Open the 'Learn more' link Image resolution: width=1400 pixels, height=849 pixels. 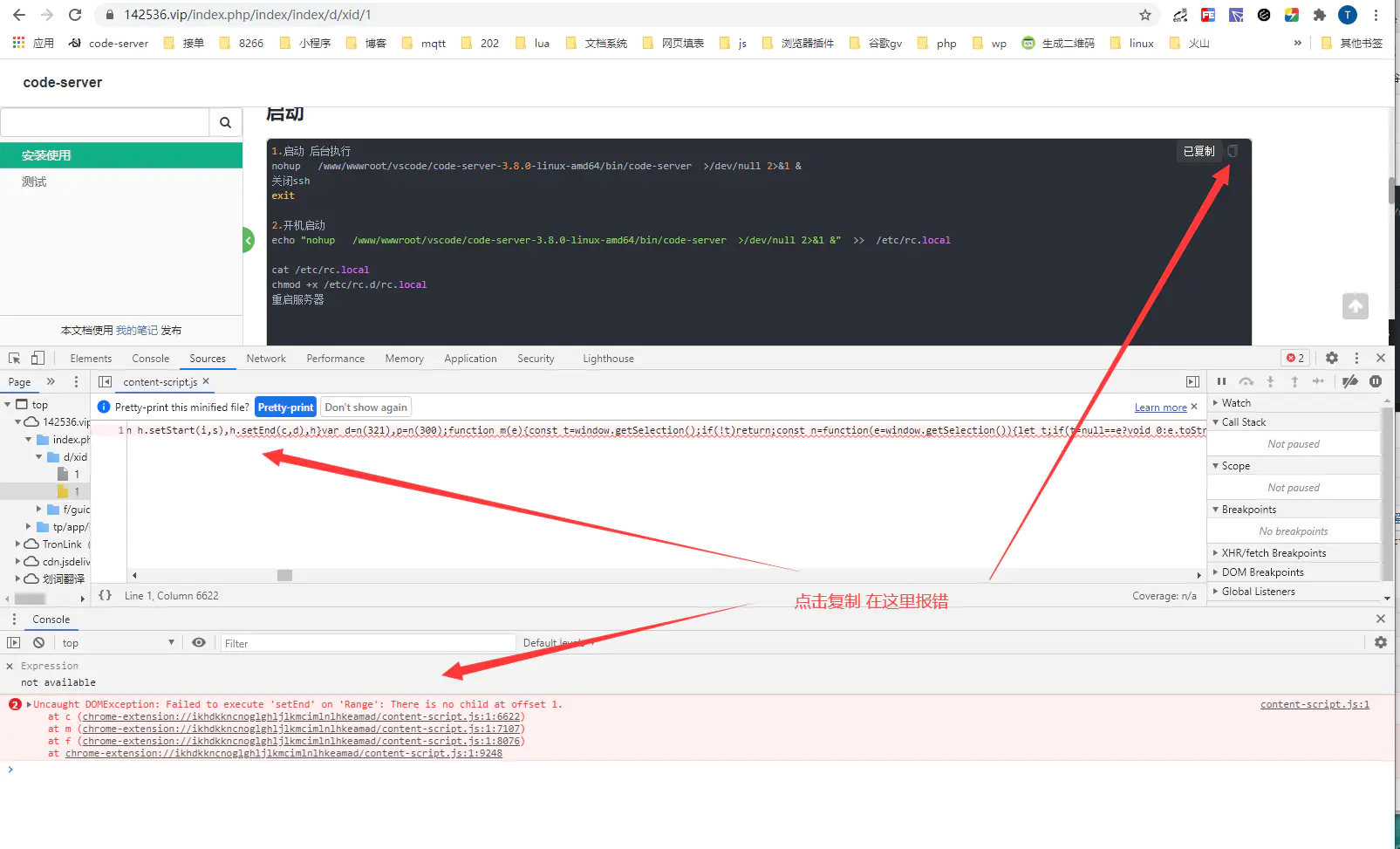(x=1160, y=407)
